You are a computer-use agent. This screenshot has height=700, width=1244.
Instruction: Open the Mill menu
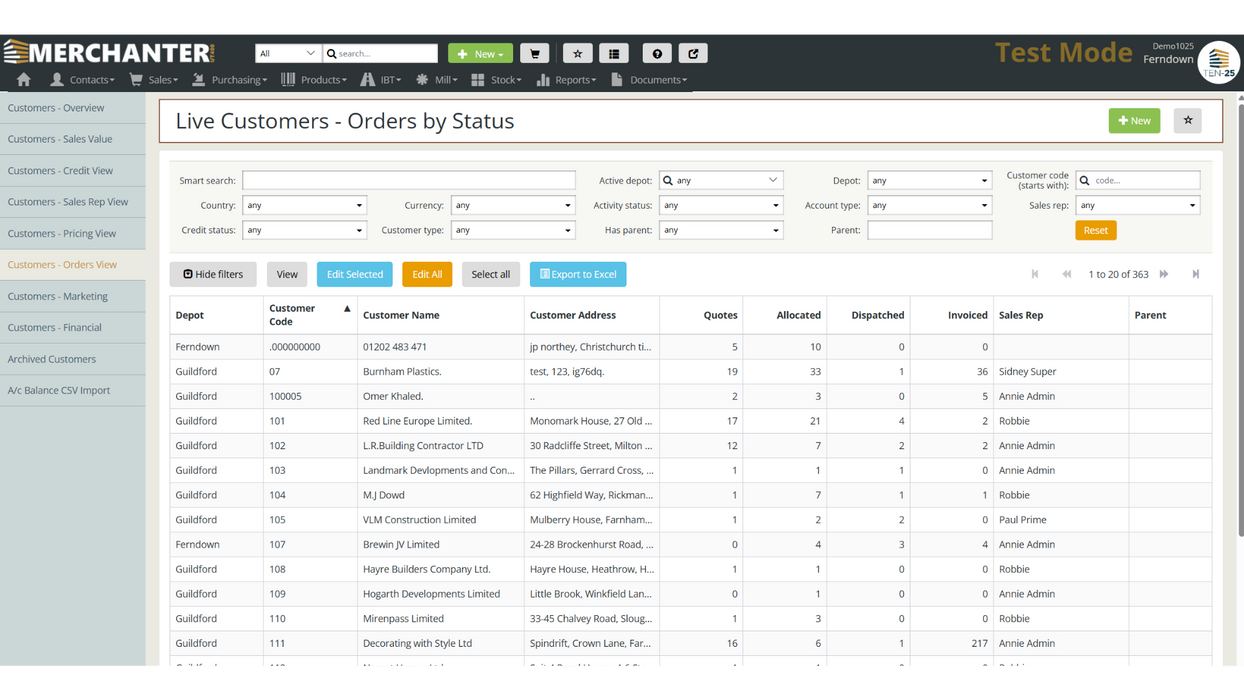(x=436, y=79)
